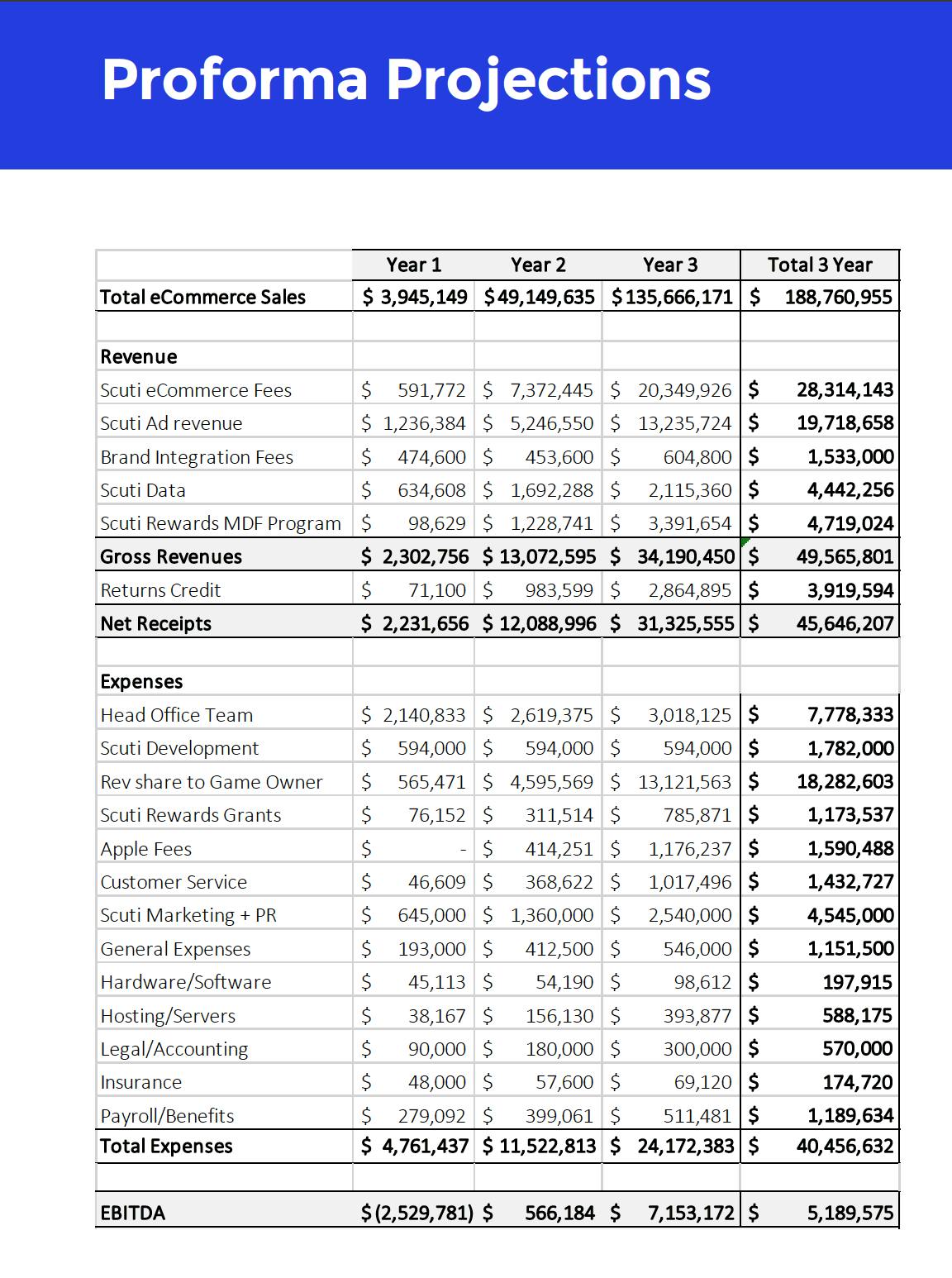
Task: Click the Payroll/Benefits total 1,189,634
Action: 850,1116
